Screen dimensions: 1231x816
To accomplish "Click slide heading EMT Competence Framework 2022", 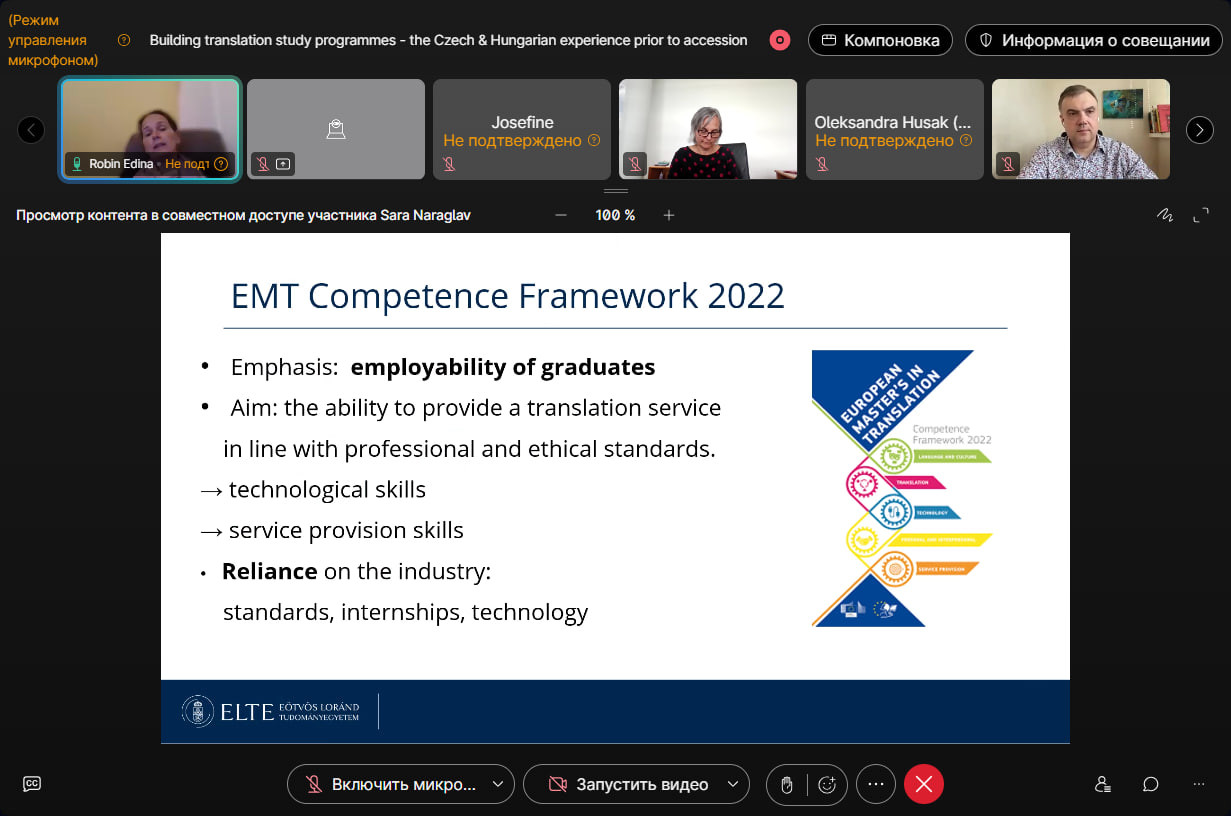I will (508, 296).
